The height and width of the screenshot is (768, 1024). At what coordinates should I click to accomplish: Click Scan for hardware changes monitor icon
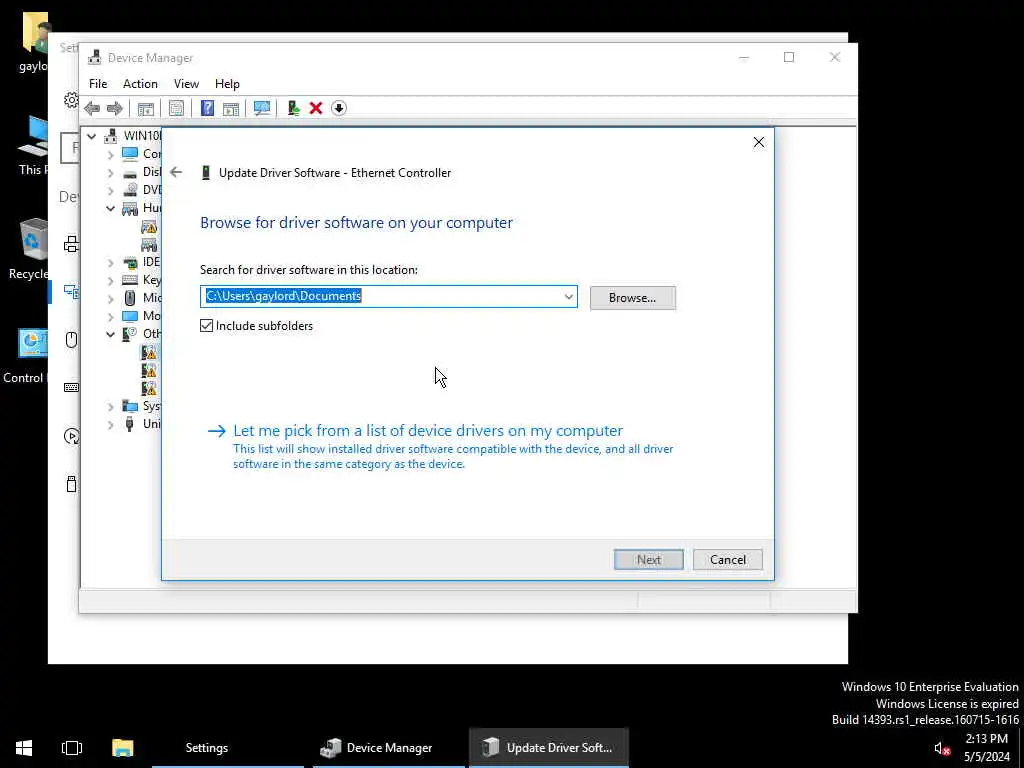click(262, 108)
